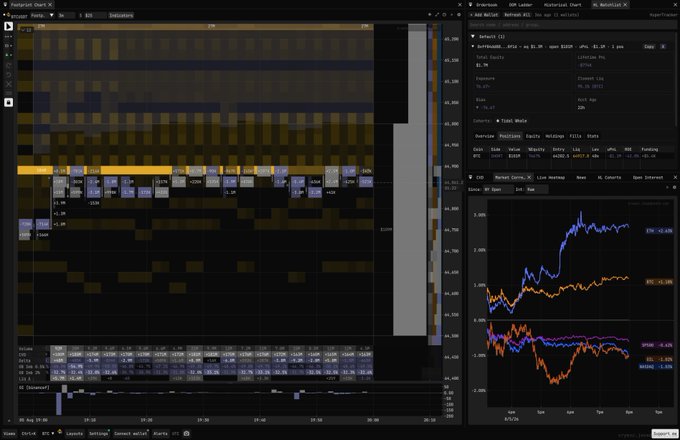Click the lower-right panel pin icon
Image resolution: width=680 pixels, height=440 pixels.
click(471, 178)
